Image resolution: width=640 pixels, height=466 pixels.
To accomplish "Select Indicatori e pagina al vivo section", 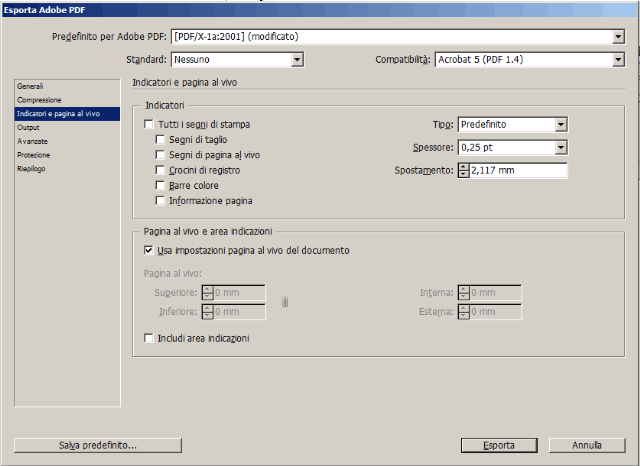I will coord(67,114).
